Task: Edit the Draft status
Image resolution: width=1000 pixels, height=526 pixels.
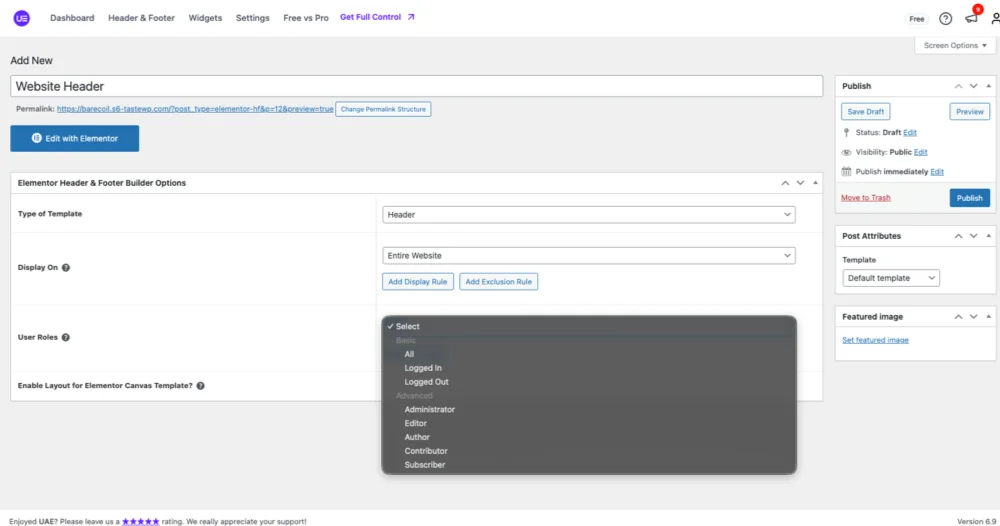Action: pyautogui.click(x=910, y=133)
